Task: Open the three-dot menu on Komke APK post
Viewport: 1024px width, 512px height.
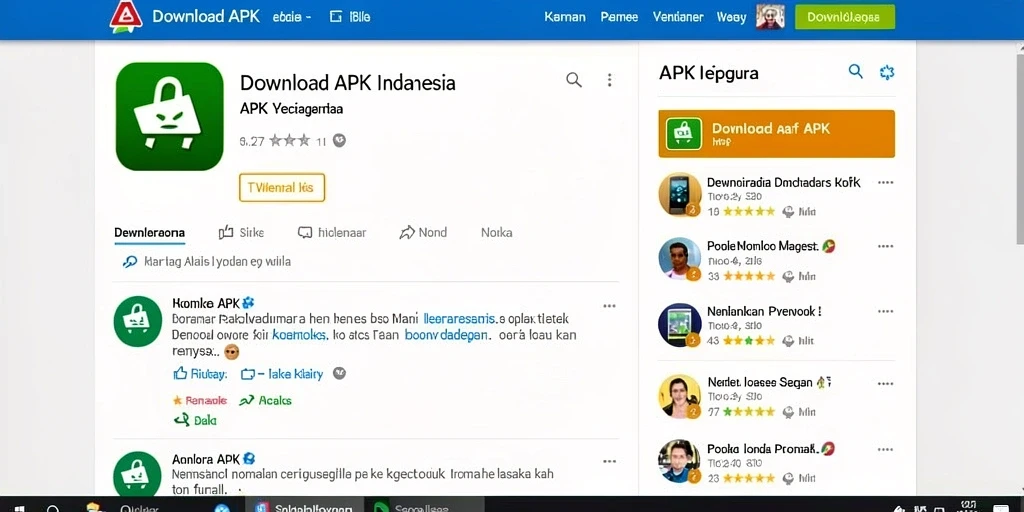Action: pyautogui.click(x=609, y=306)
